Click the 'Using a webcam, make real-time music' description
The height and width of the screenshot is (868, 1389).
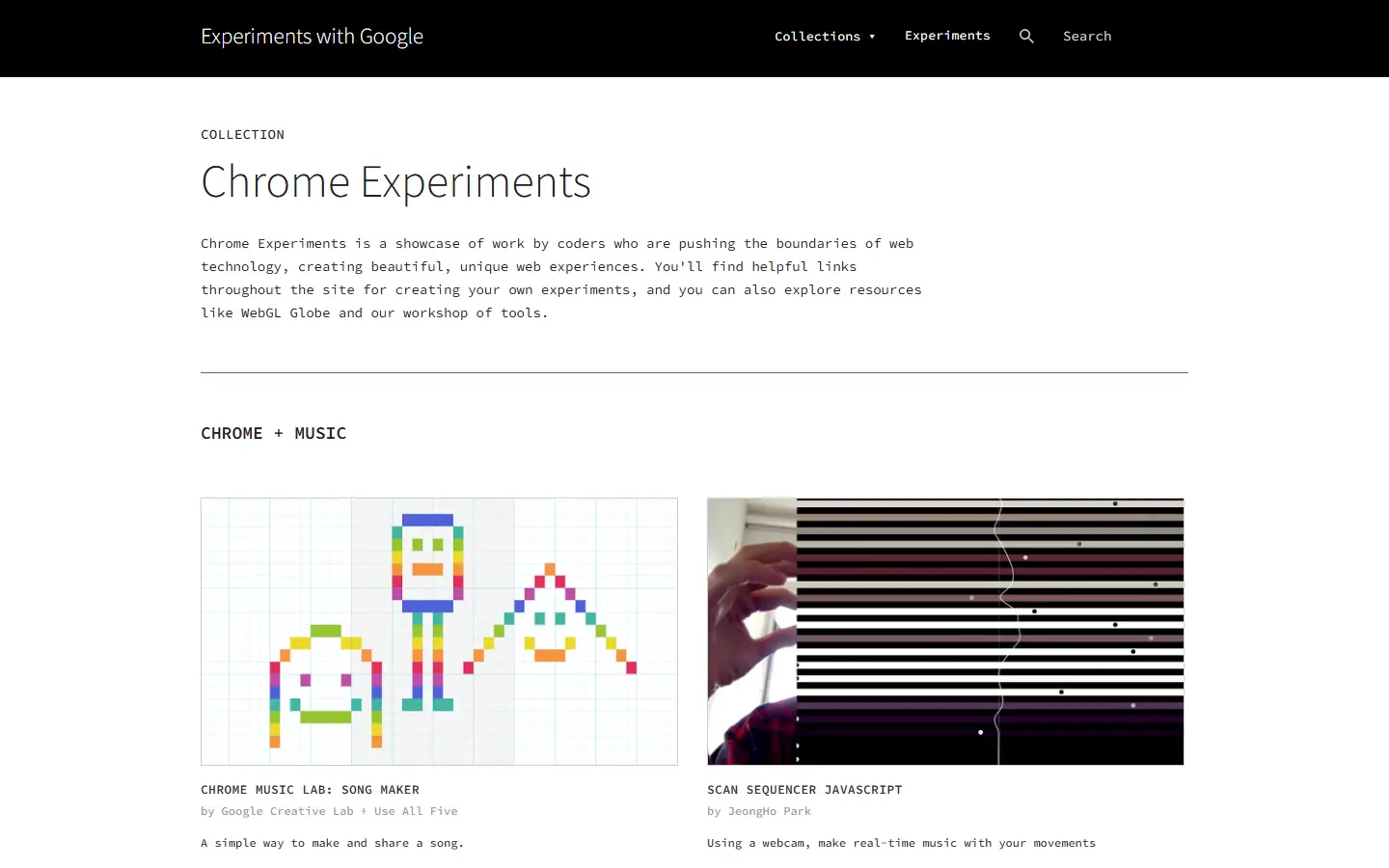[x=901, y=843]
